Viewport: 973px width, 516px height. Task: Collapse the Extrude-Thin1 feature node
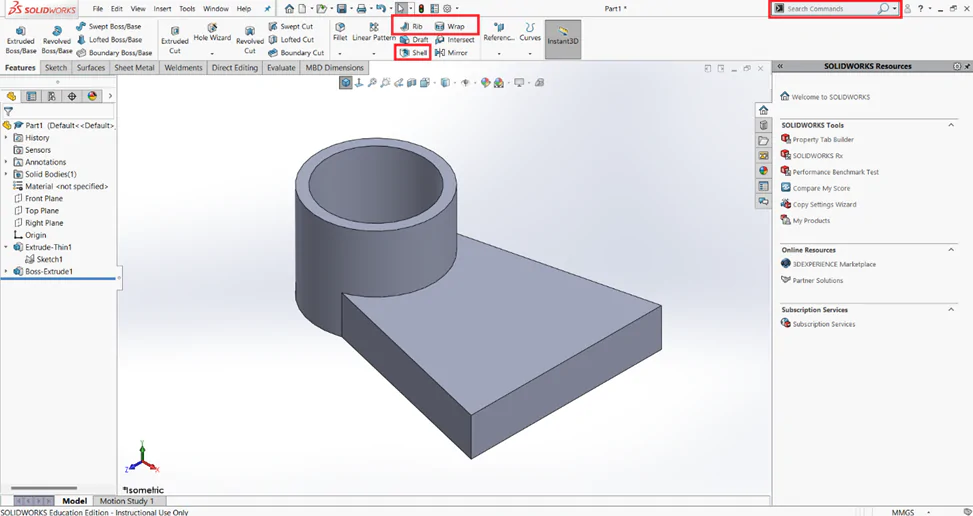point(6,247)
